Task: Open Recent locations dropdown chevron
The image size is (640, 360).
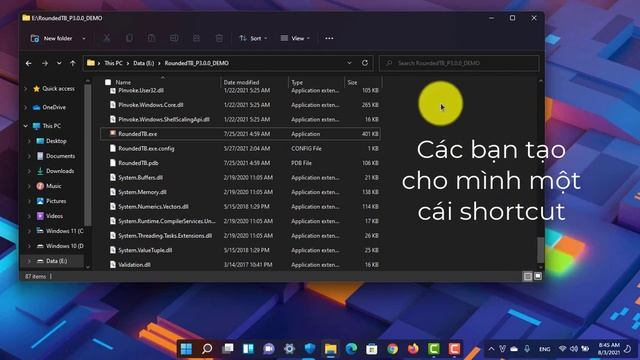Action: click(x=59, y=63)
